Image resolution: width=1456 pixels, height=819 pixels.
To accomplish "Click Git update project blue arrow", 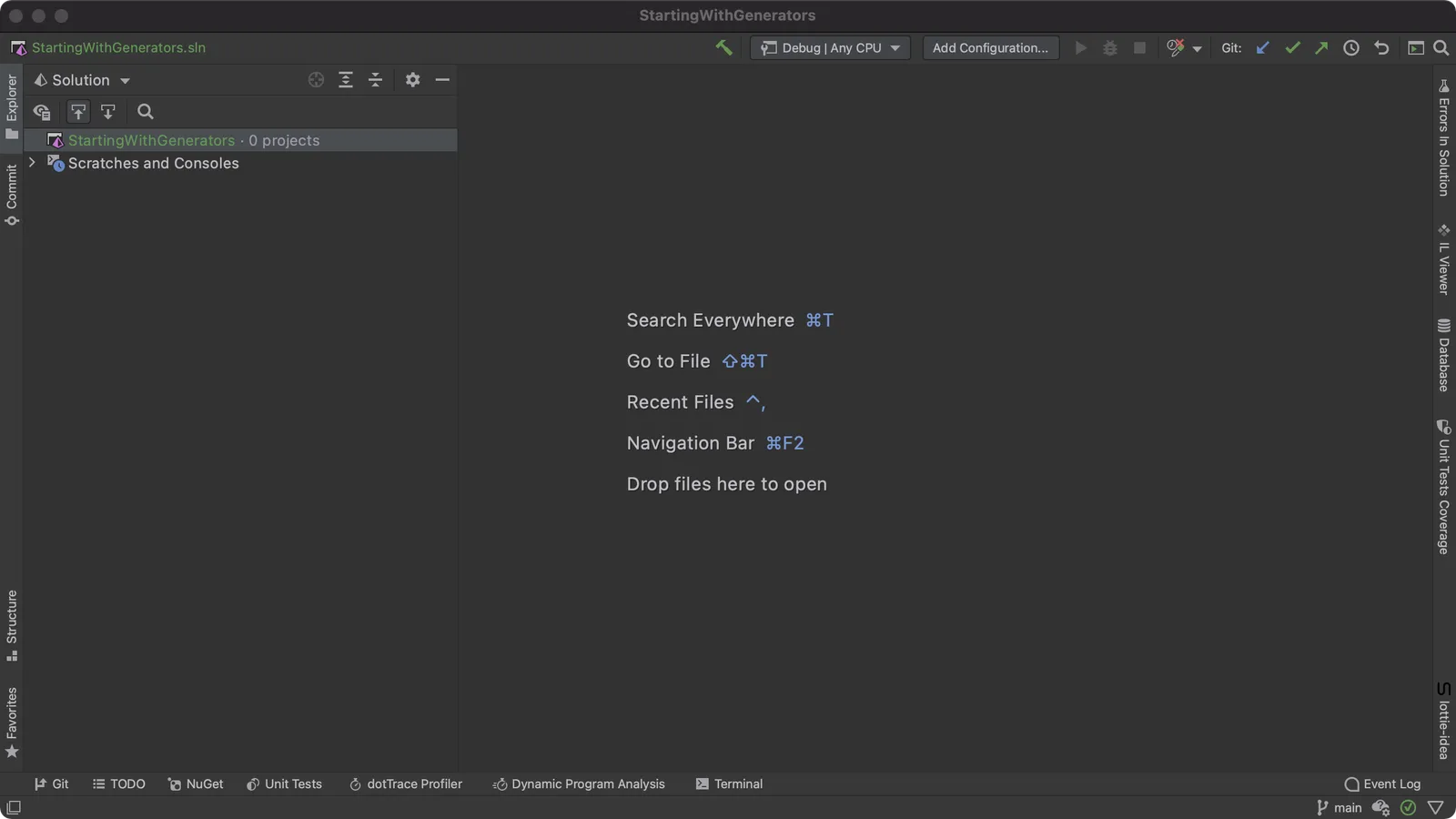I will click(1262, 47).
